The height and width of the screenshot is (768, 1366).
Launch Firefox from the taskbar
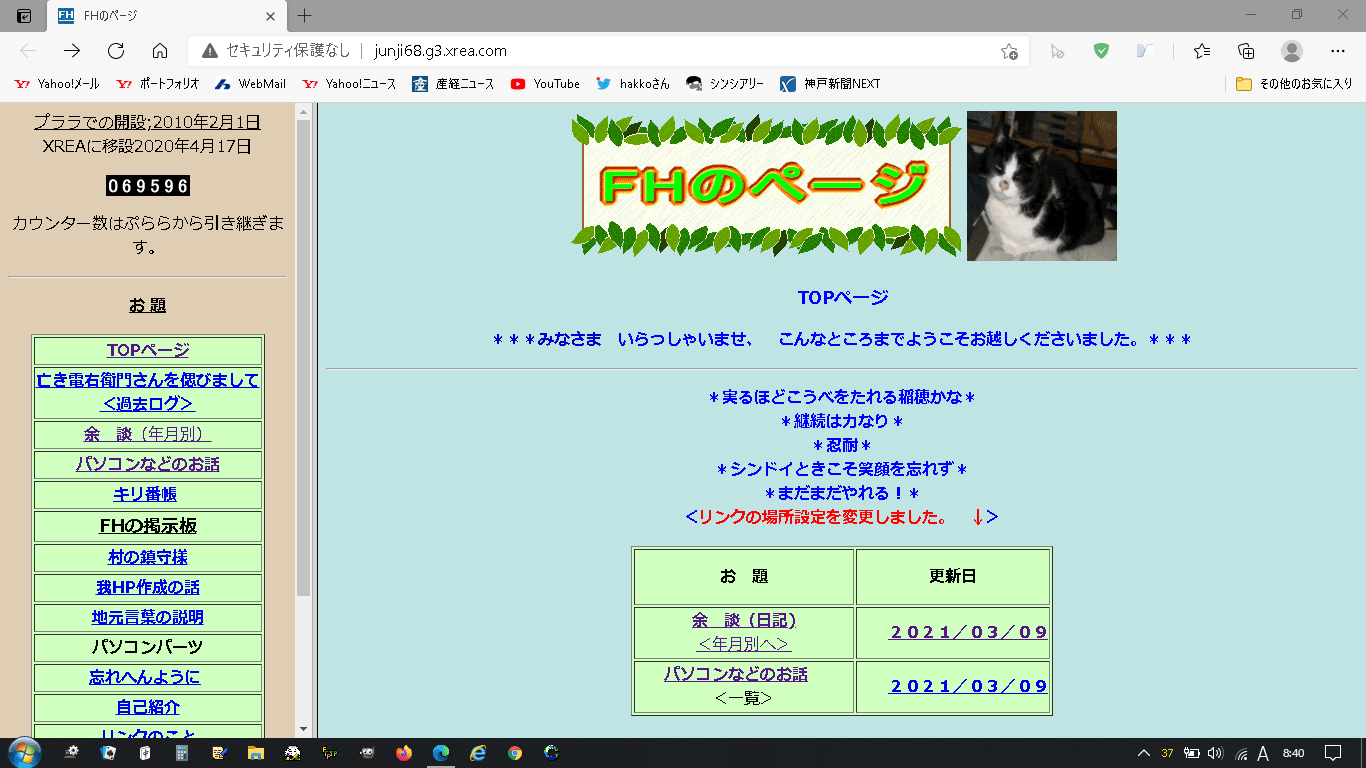pos(404,753)
